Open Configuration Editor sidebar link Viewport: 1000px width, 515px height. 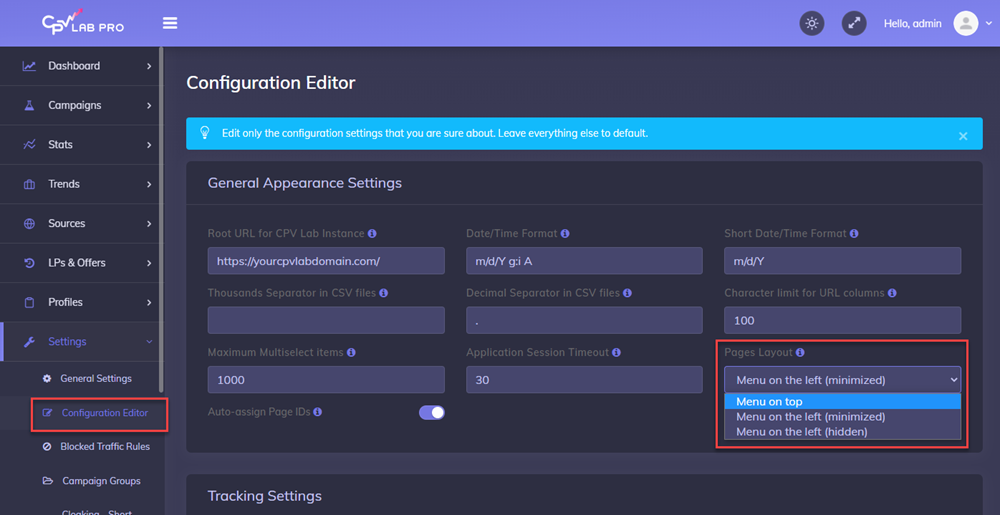(x=105, y=413)
